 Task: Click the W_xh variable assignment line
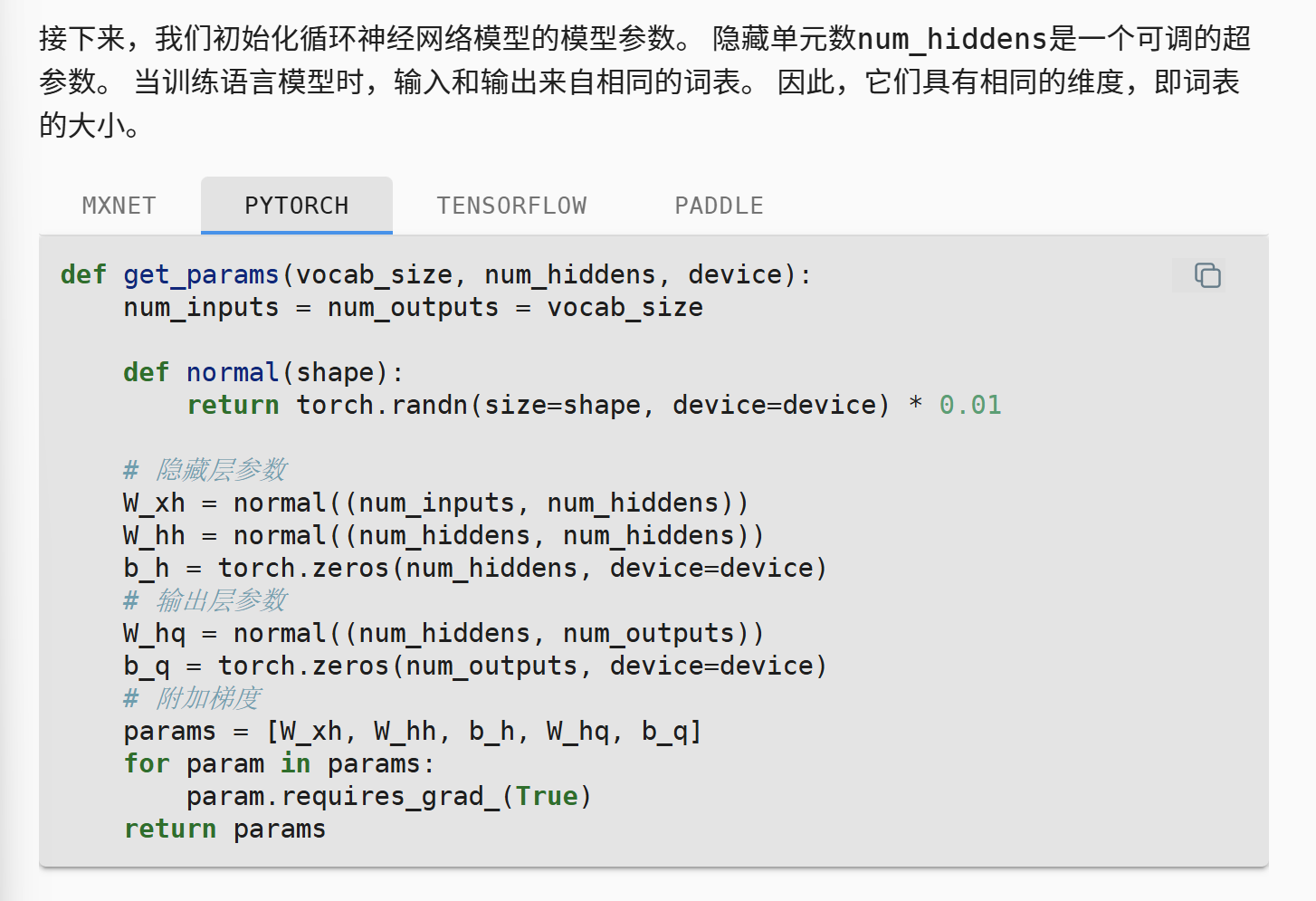coord(435,503)
